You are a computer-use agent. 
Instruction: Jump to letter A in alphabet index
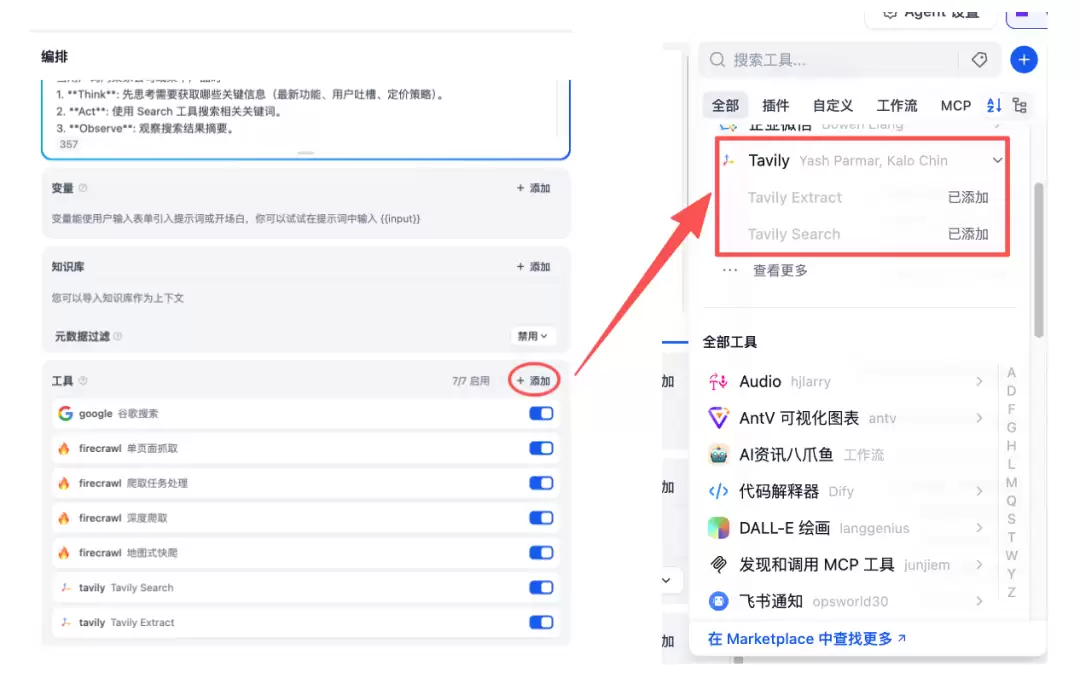(x=1011, y=373)
